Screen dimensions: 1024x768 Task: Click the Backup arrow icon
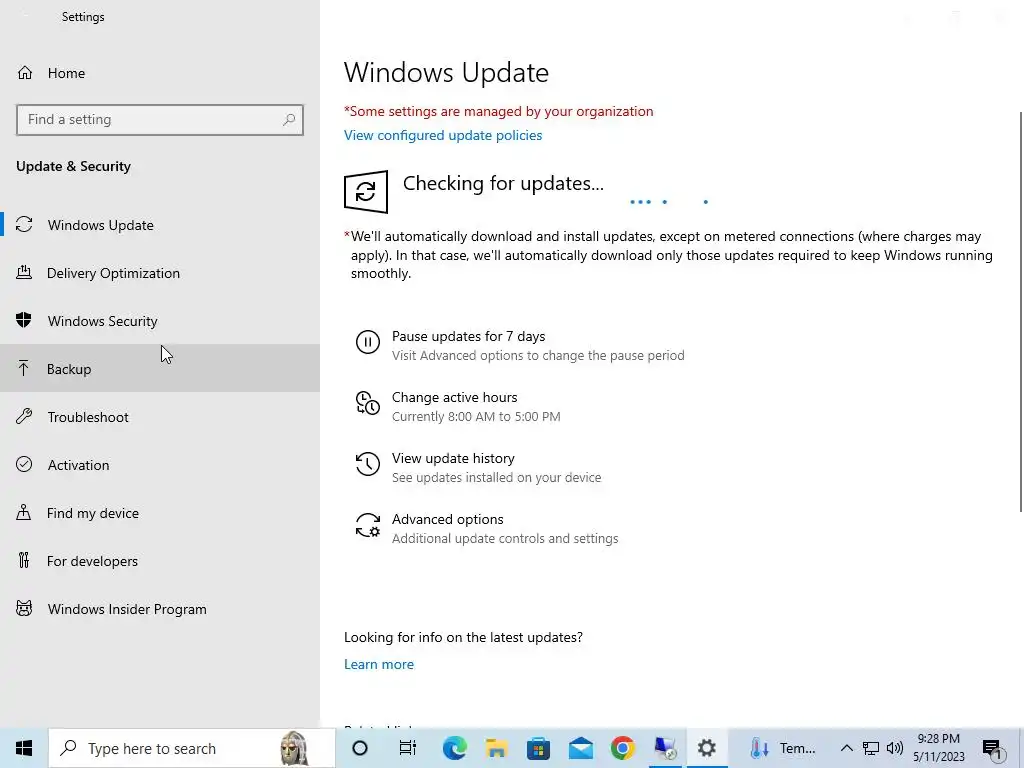coord(24,369)
